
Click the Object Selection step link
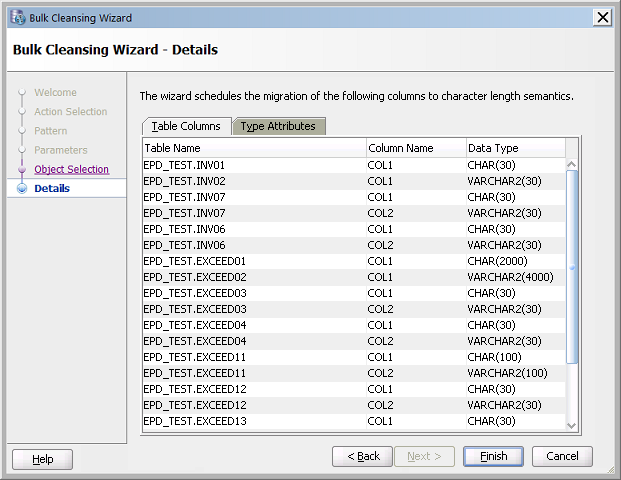71,169
